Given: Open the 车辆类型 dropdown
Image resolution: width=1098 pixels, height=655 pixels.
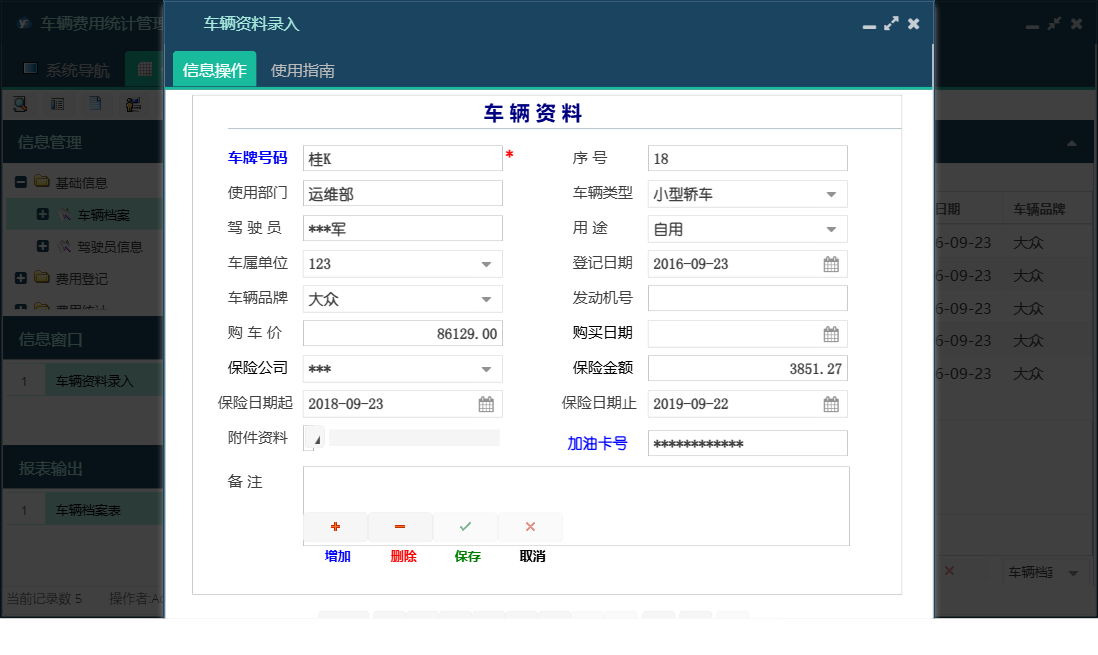Looking at the screenshot, I should (830, 193).
